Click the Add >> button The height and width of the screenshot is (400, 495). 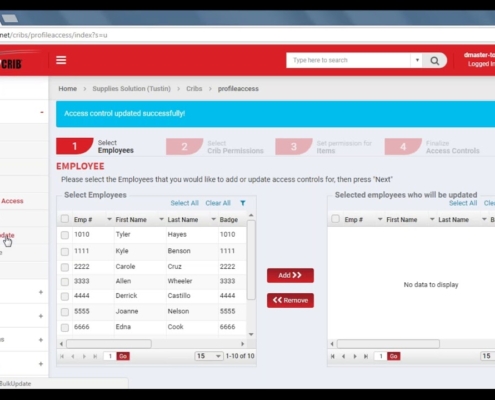click(x=290, y=275)
